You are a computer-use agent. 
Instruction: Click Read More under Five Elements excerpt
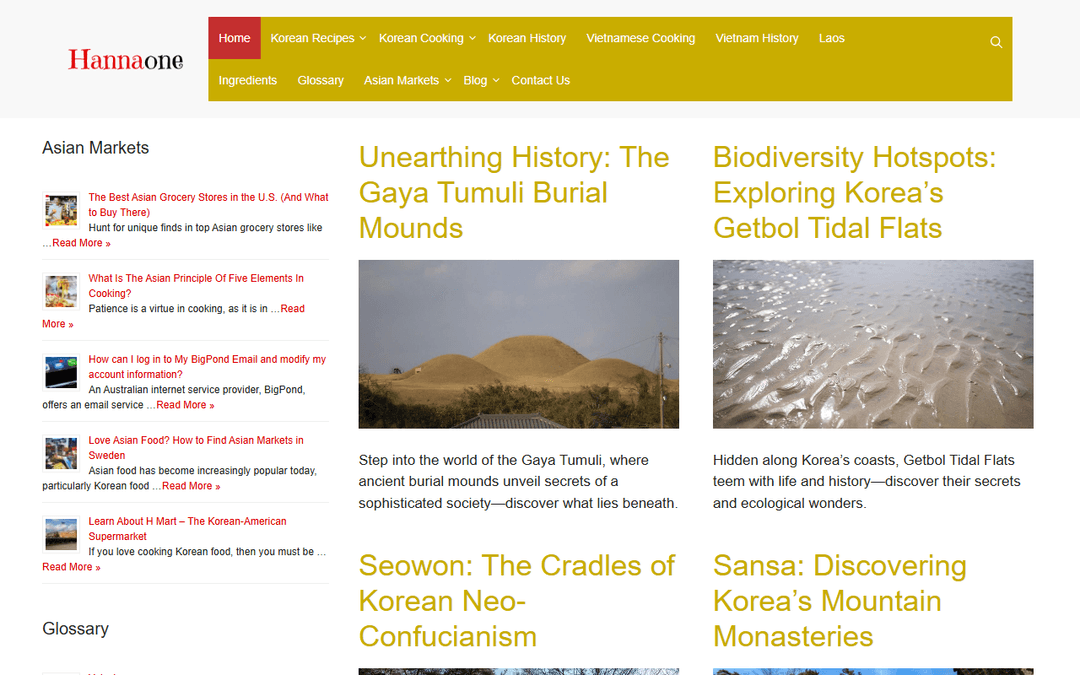click(x=292, y=309)
